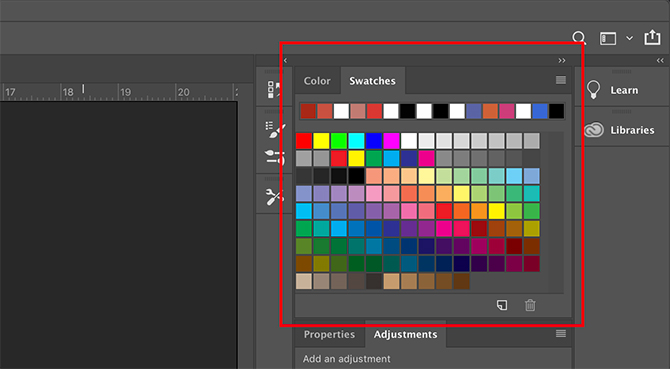Screen dimensions: 670x369
Task: Click the search magnifier icon
Action: (579, 38)
